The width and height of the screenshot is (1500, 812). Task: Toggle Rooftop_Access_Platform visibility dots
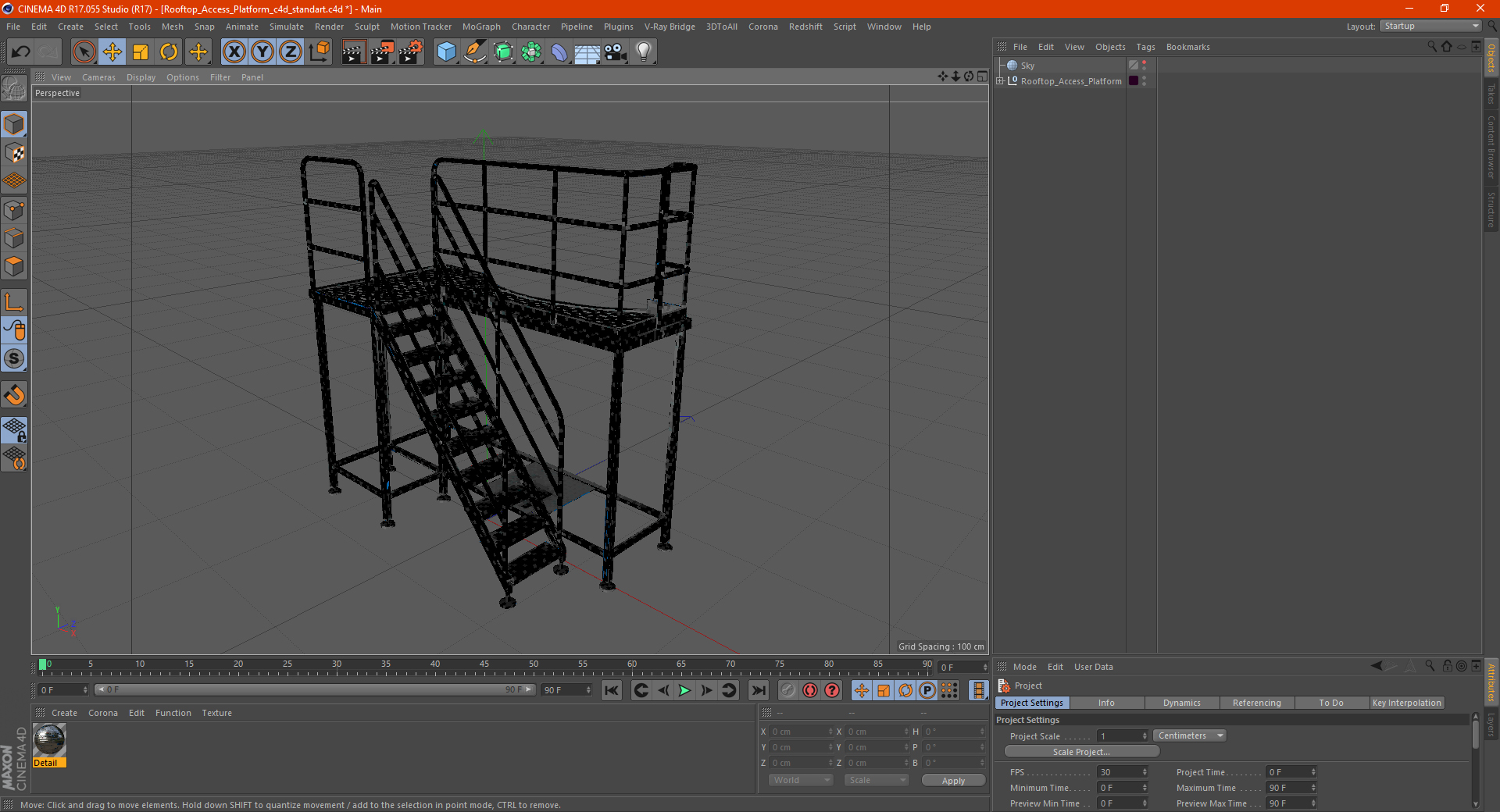1145,81
